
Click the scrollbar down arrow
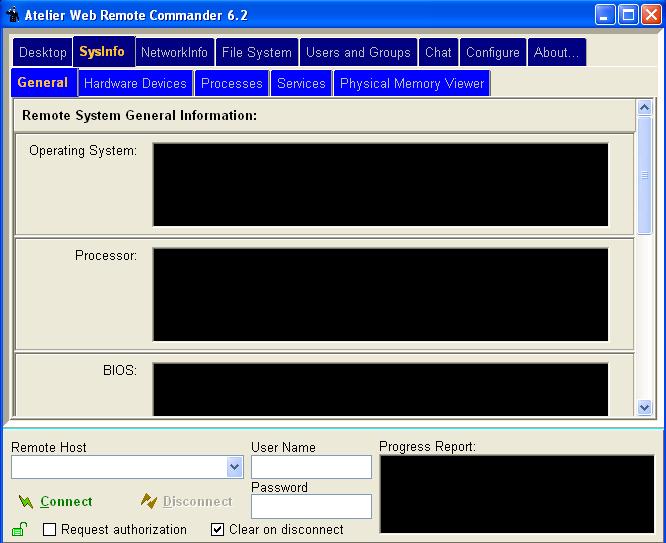point(644,407)
